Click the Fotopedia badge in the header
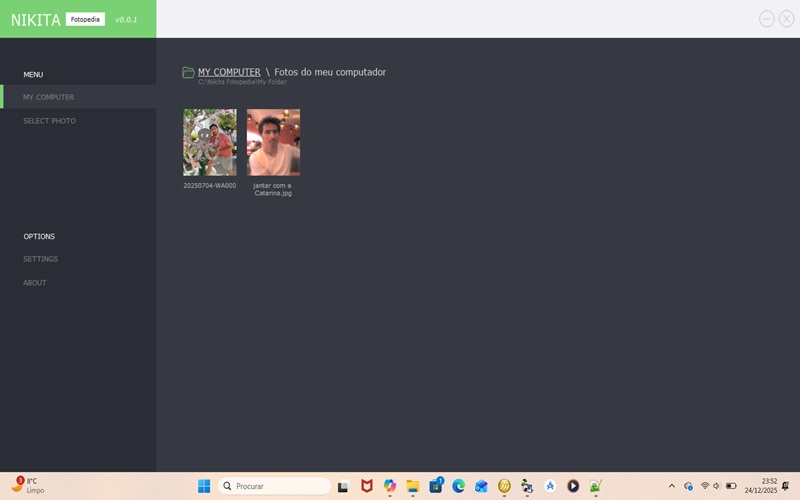Image resolution: width=800 pixels, height=500 pixels. pos(85,19)
